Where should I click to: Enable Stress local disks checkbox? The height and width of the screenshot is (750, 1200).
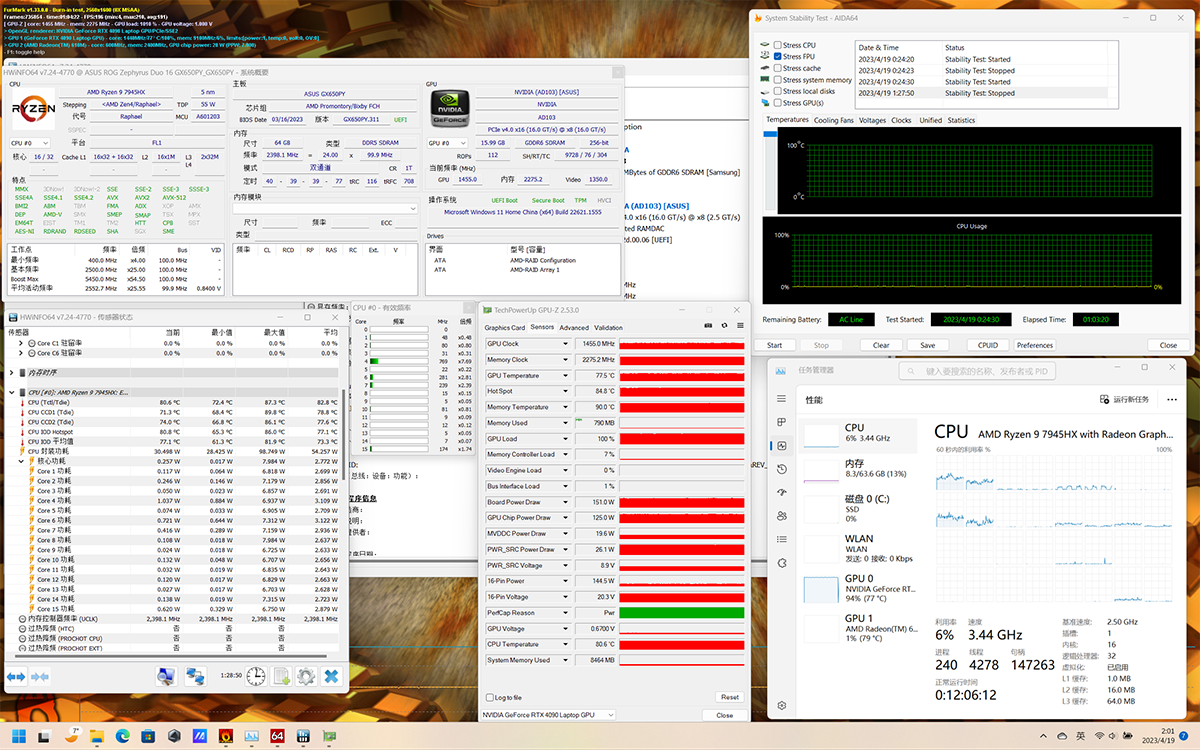pos(779,91)
